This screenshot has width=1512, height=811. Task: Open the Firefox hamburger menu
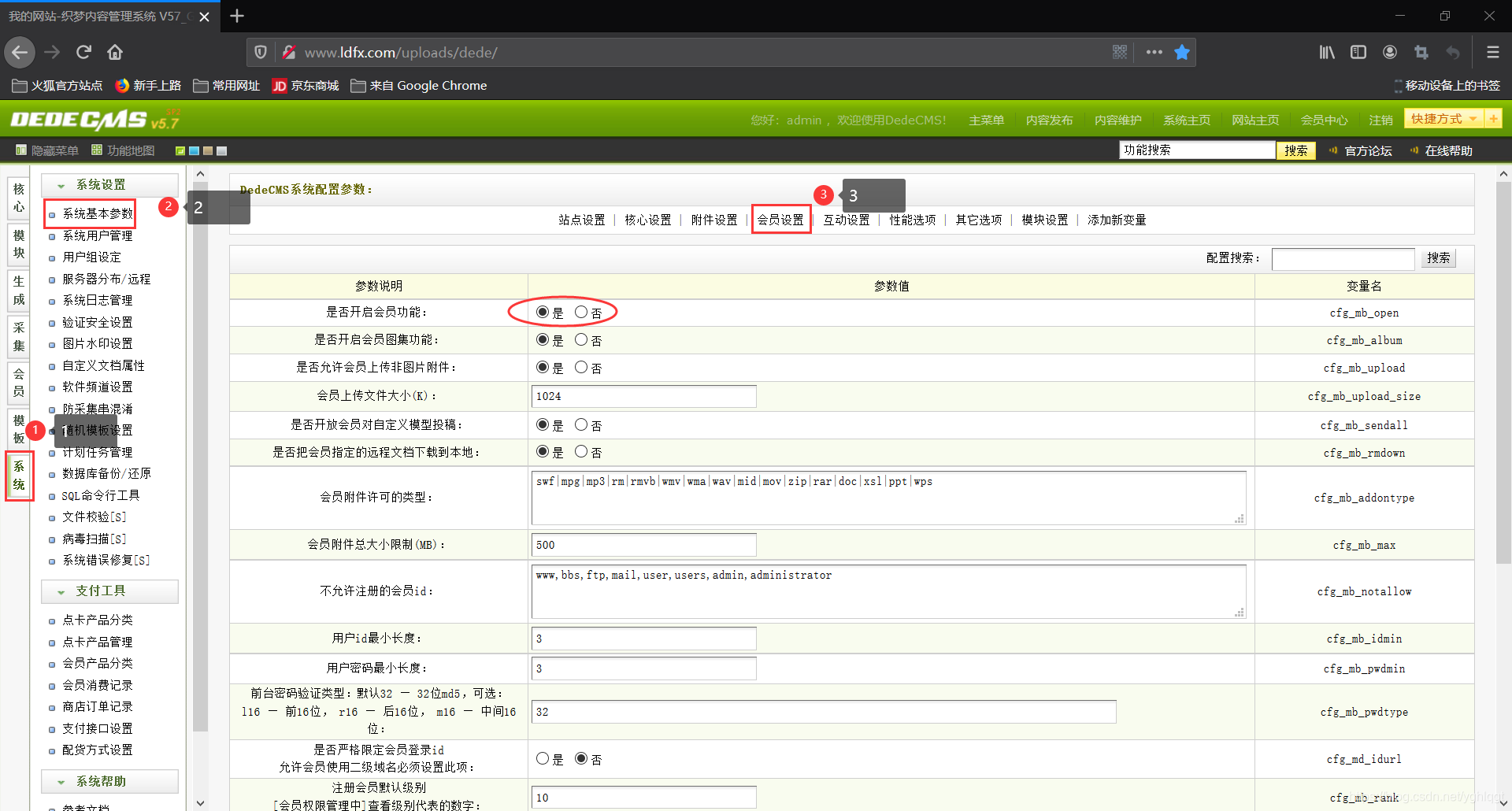coord(1492,53)
